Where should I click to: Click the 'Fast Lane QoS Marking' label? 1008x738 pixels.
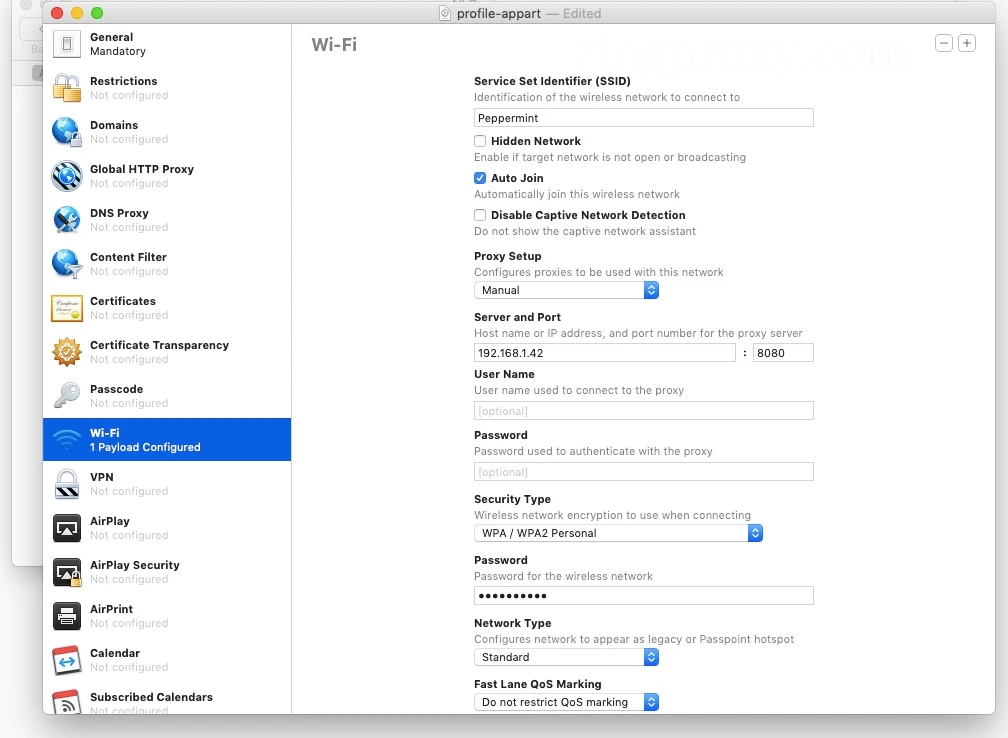tap(538, 684)
